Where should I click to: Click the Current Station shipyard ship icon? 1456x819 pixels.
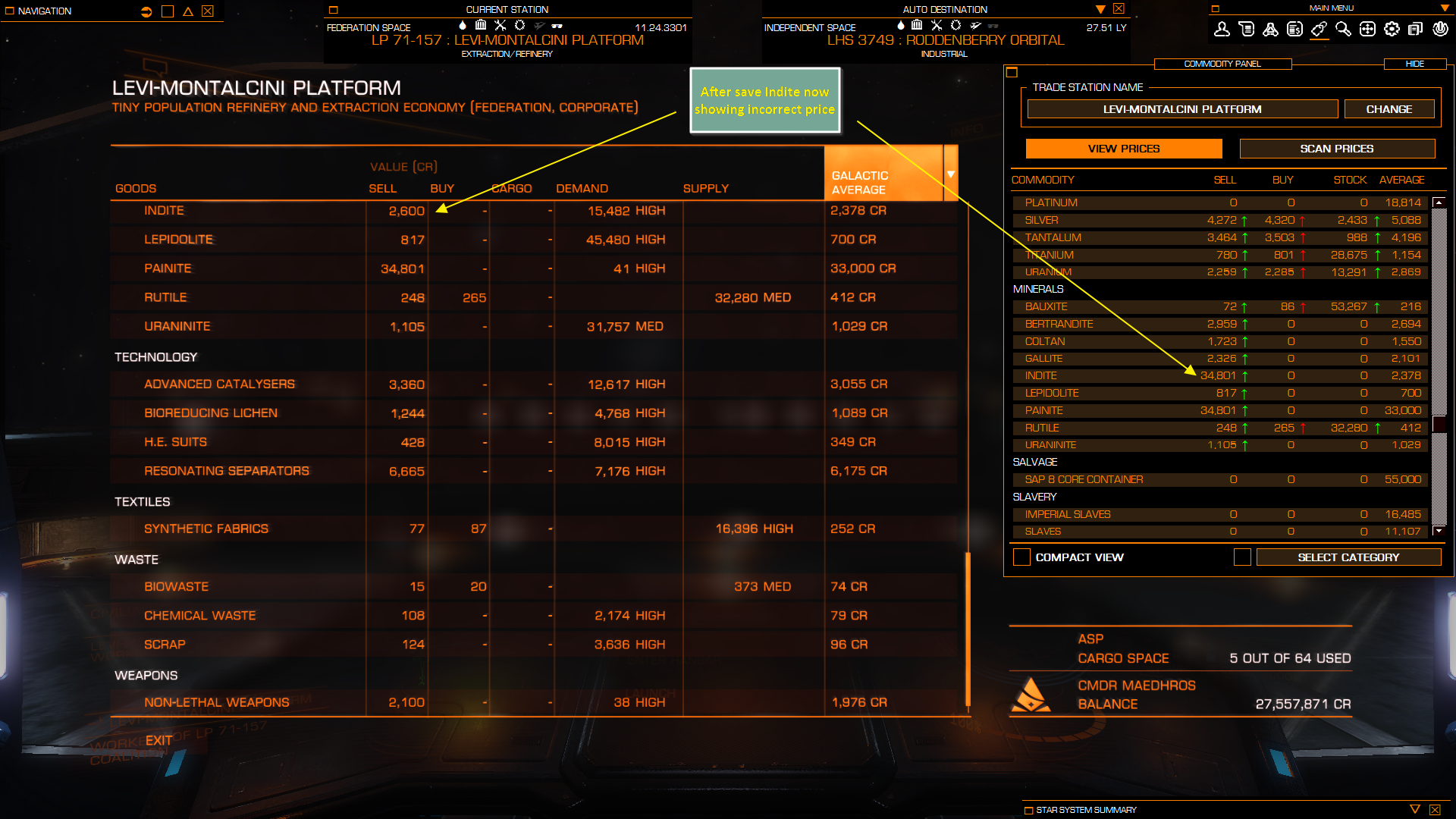point(539,25)
